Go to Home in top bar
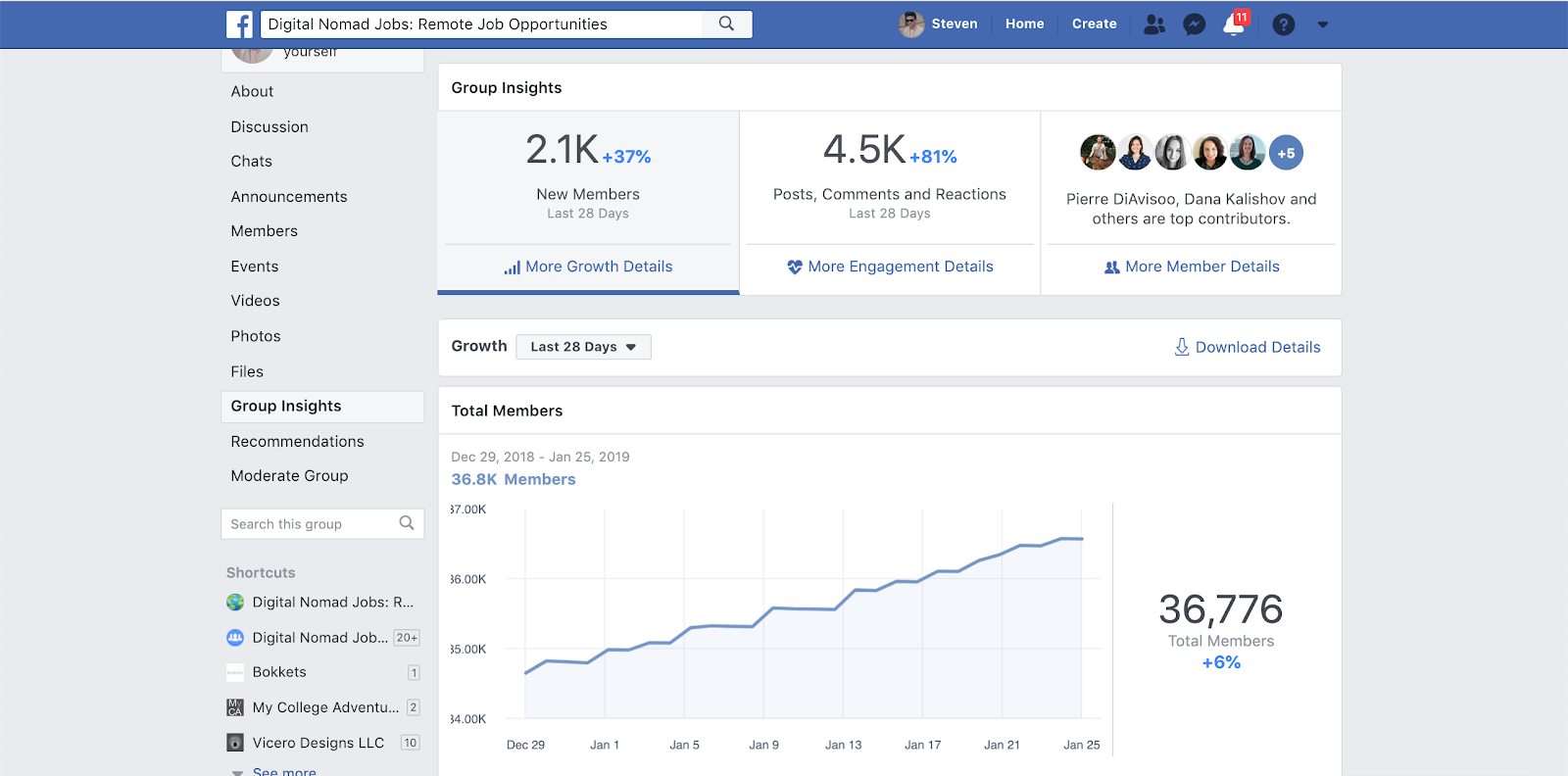 pyautogui.click(x=1024, y=24)
